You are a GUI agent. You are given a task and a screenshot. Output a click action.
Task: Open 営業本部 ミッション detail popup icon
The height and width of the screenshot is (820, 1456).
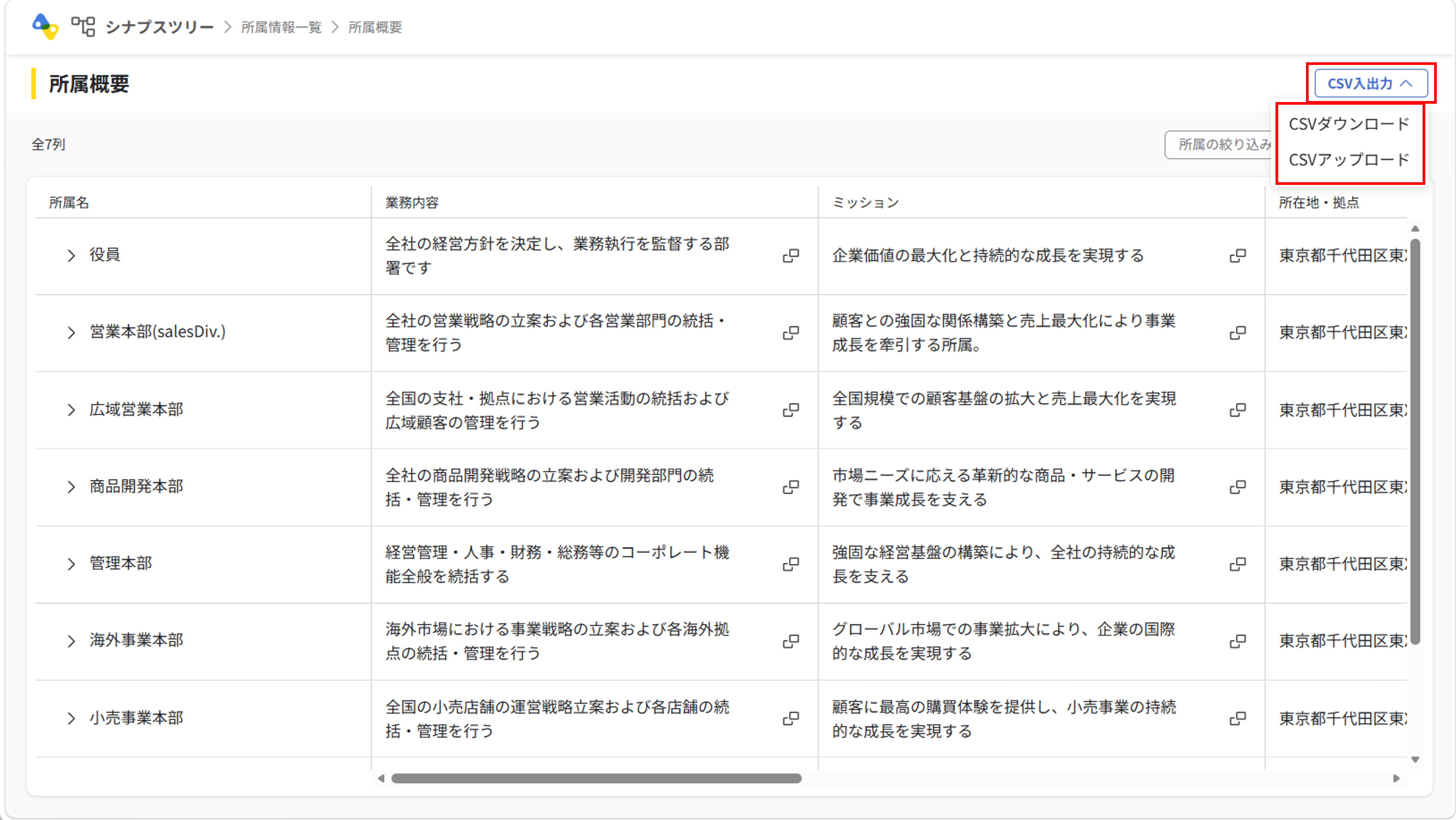1238,333
